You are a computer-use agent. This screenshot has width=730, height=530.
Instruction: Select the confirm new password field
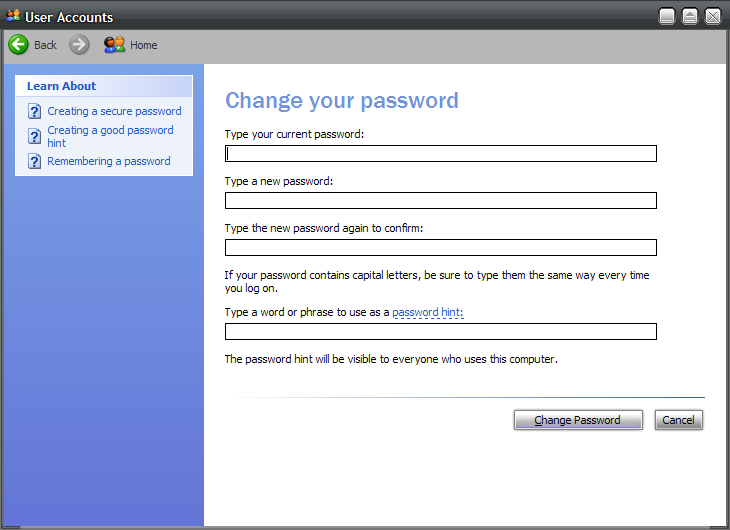pyautogui.click(x=441, y=248)
